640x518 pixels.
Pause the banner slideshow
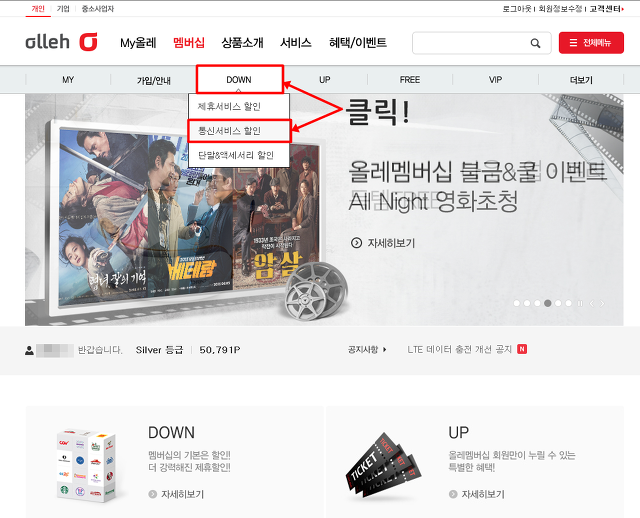(580, 303)
